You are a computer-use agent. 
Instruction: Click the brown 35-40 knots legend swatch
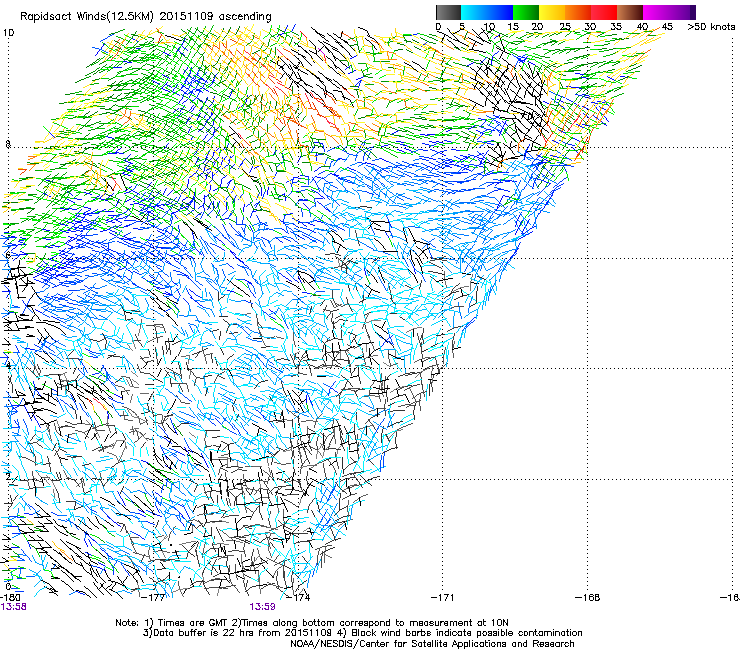pyautogui.click(x=630, y=12)
